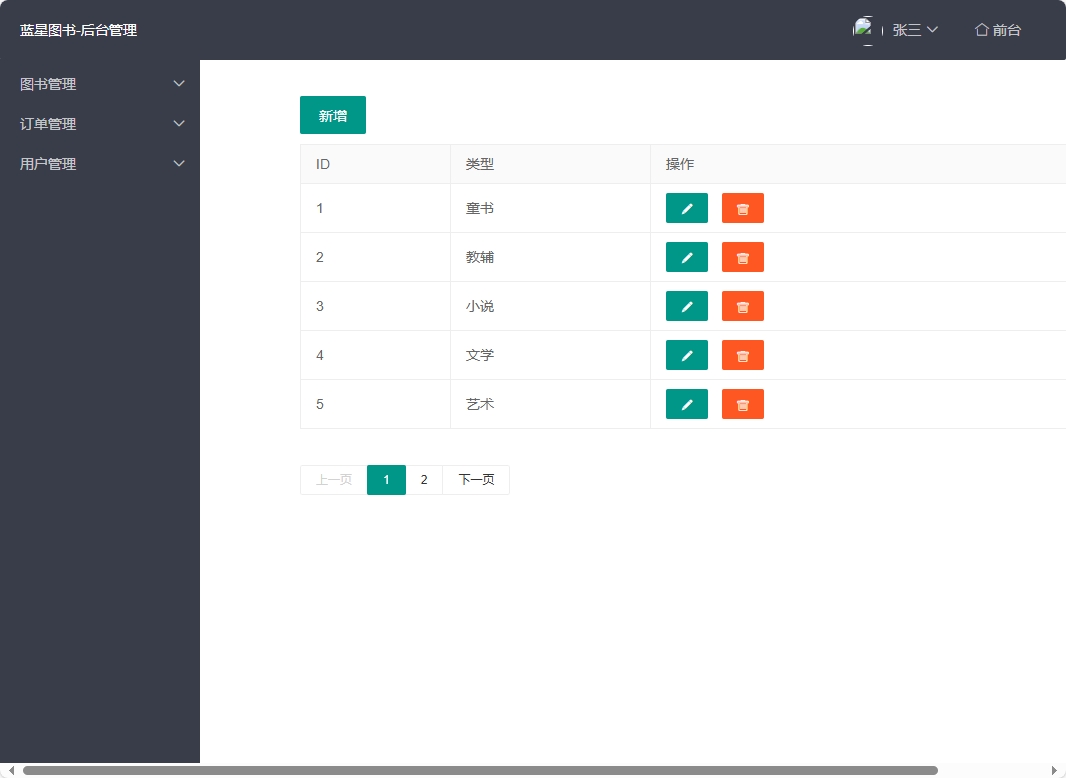This screenshot has height=778, width=1066.
Task: Go to page 2 of the list
Action: [424, 480]
